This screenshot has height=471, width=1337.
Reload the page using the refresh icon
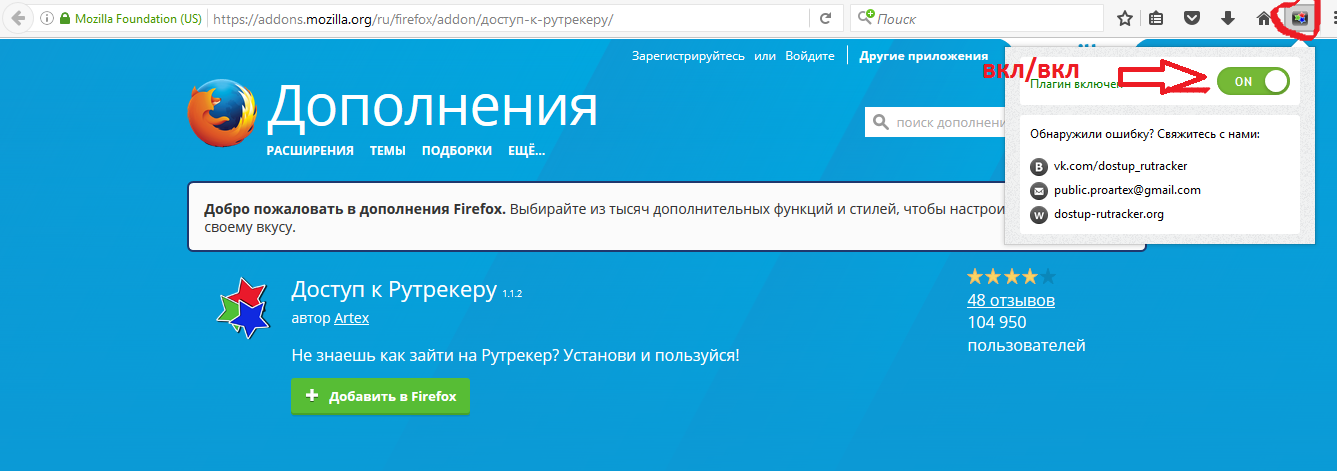[825, 18]
